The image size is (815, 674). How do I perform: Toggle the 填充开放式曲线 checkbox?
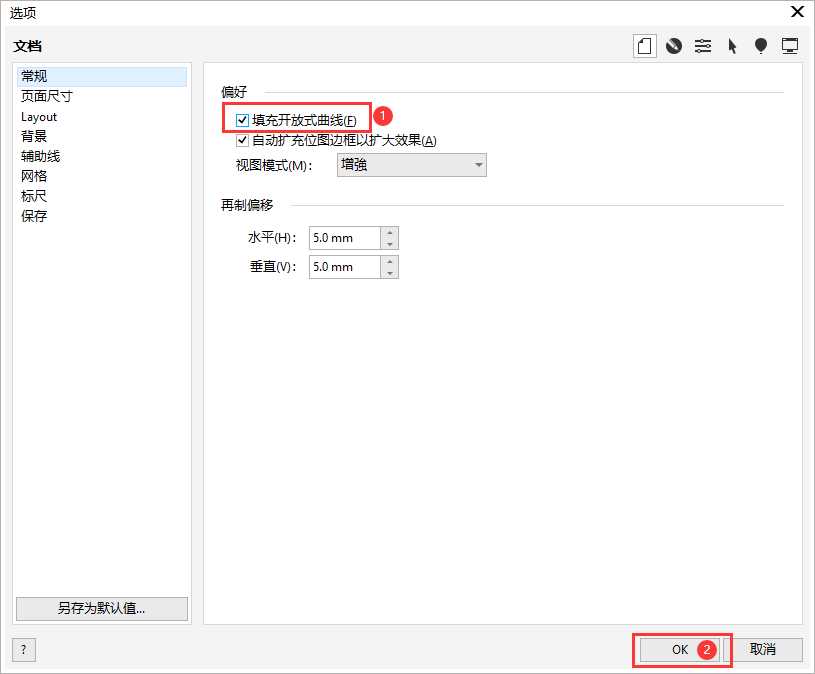(242, 121)
